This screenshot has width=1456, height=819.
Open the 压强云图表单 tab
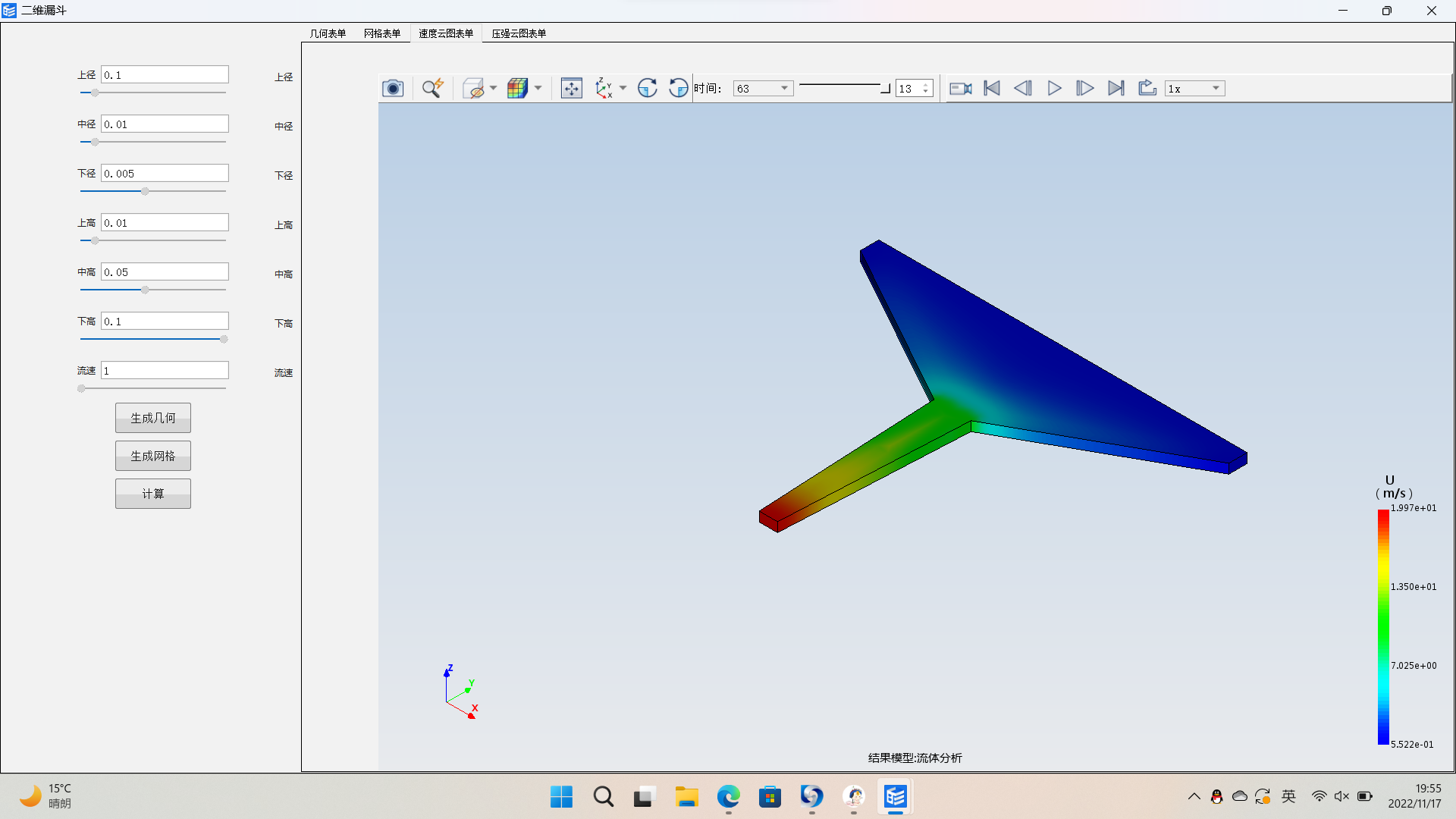click(x=519, y=33)
